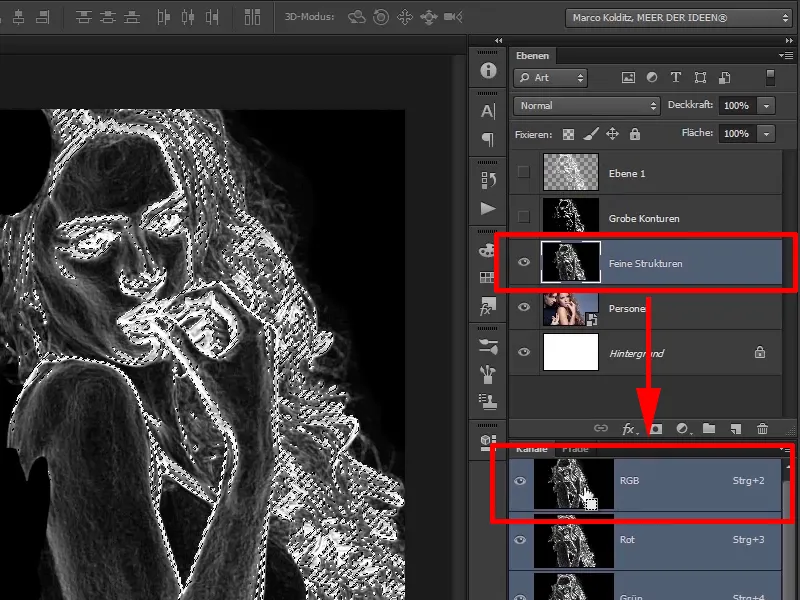Screen dimensions: 800x600
Task: Select the 3D pan camera tool
Action: point(405,17)
